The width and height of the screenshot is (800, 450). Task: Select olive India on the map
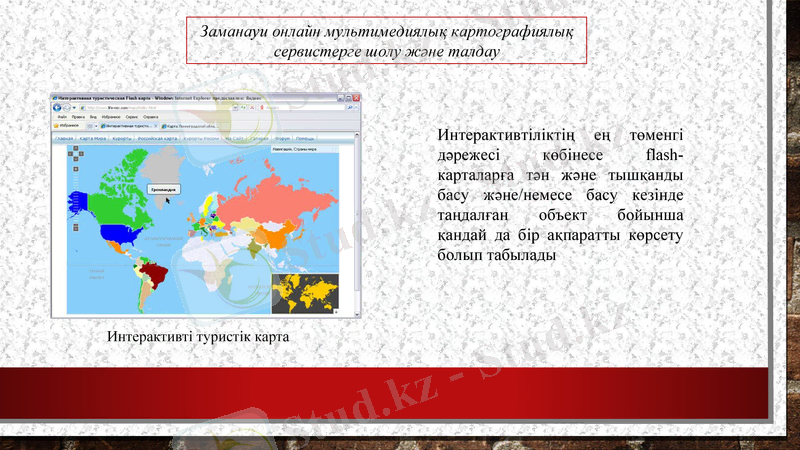254,250
